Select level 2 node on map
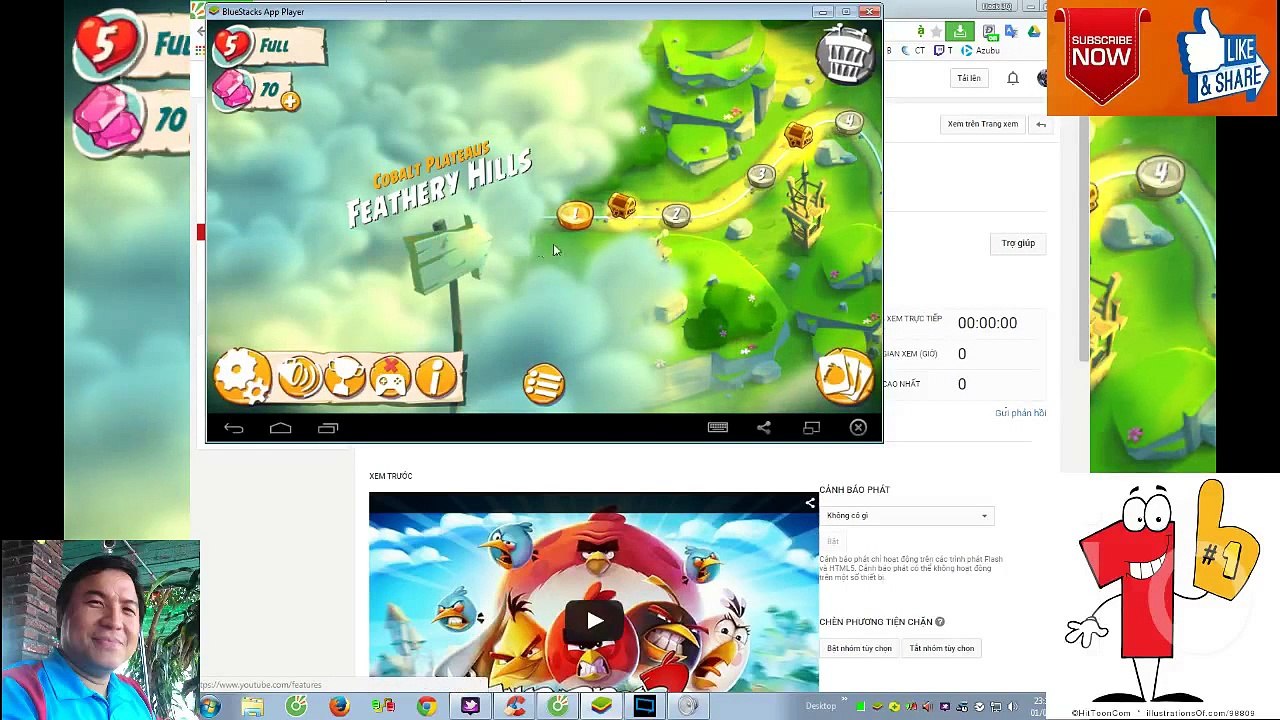This screenshot has width=1280, height=720. [x=676, y=215]
